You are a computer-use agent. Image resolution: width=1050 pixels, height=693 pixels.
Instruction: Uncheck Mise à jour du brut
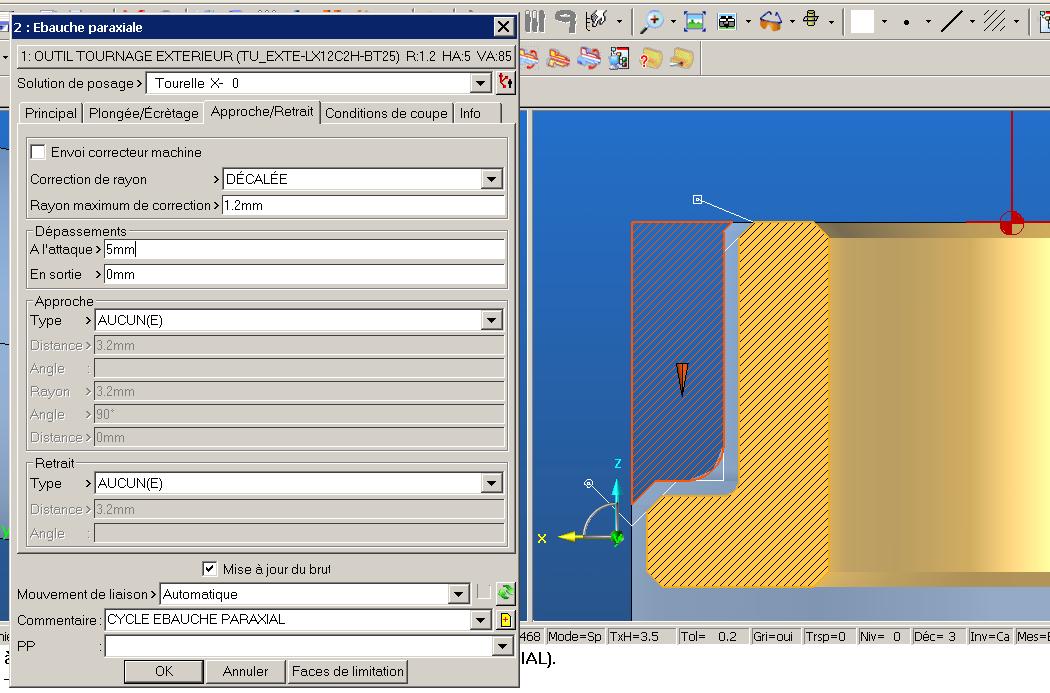point(209,568)
